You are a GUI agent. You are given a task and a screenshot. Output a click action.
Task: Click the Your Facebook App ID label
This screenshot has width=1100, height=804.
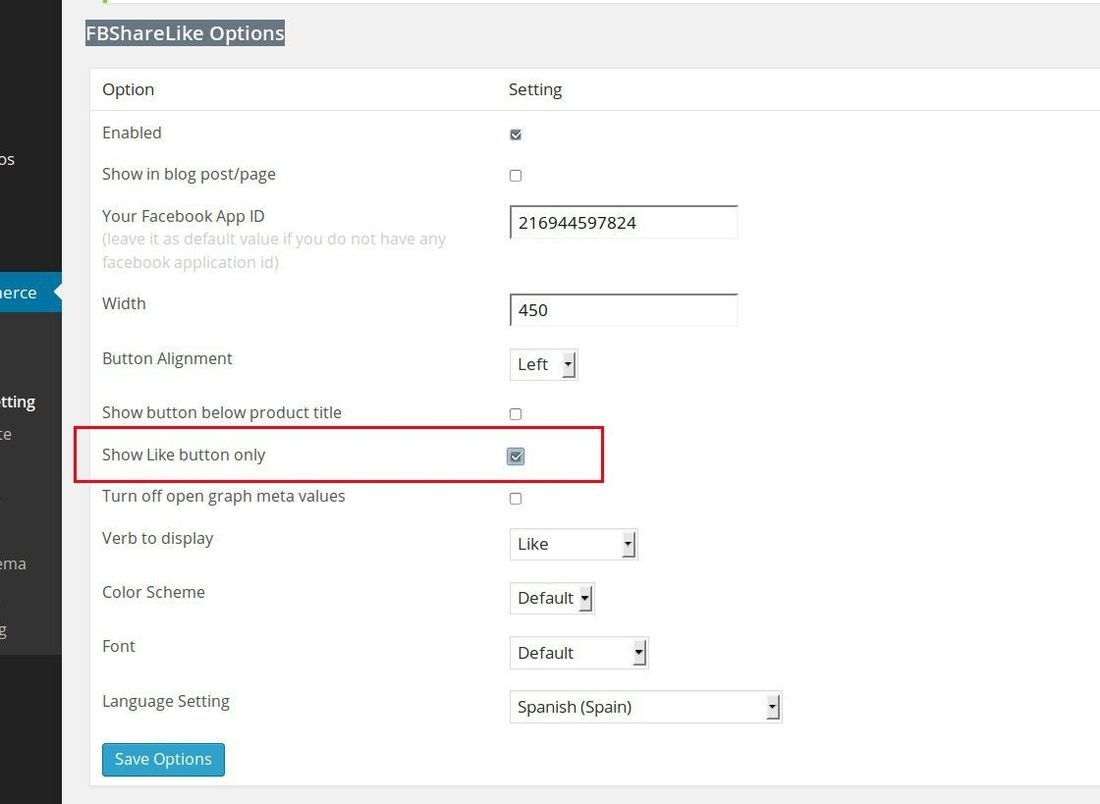click(183, 216)
